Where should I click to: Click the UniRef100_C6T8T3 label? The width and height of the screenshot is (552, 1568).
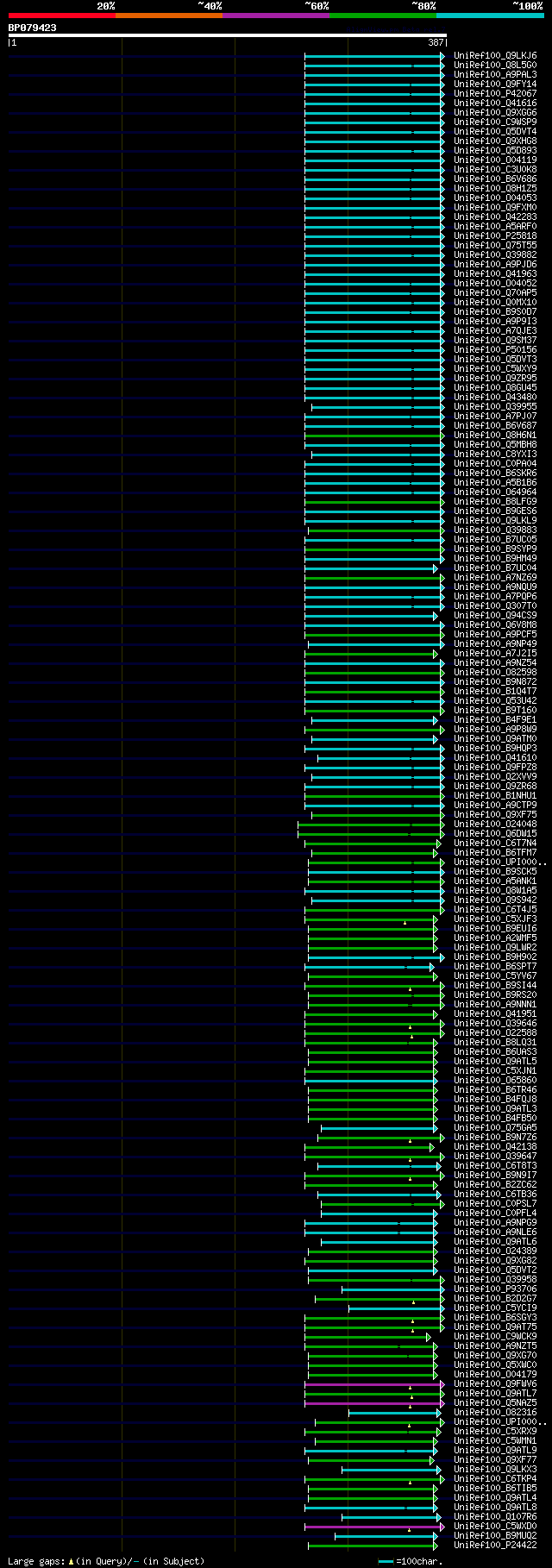pos(495,1166)
